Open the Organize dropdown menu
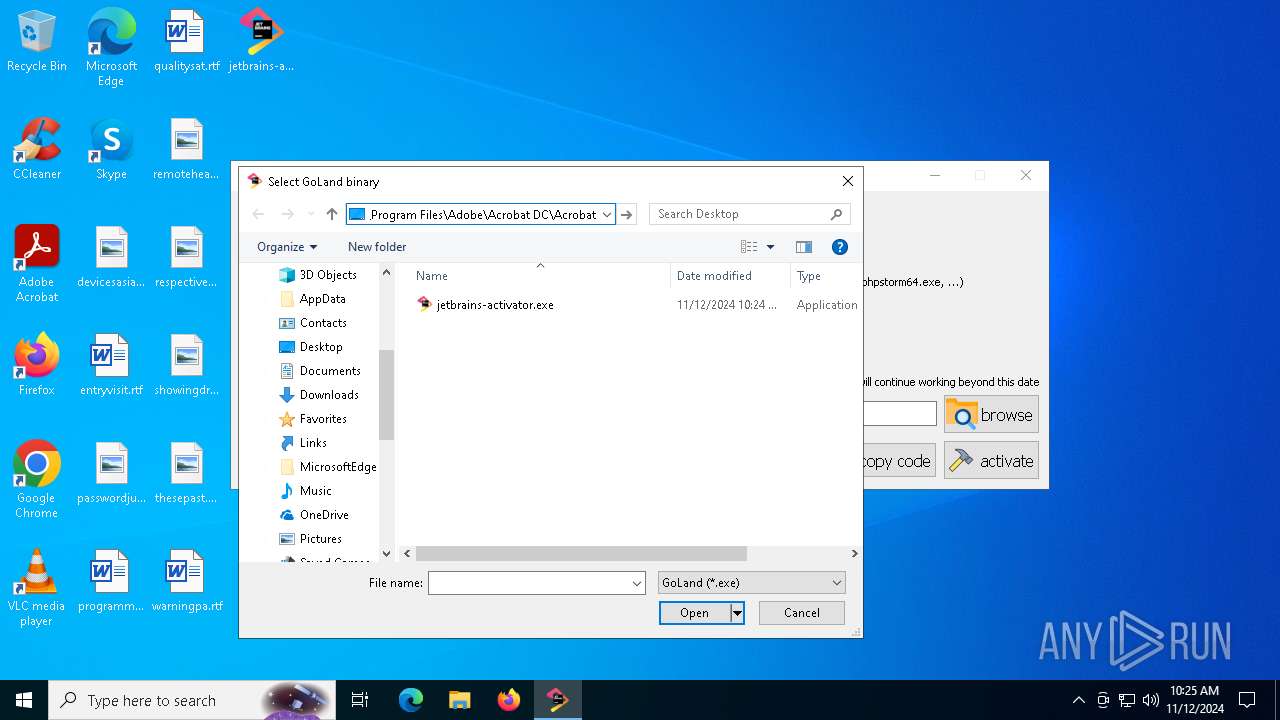The height and width of the screenshot is (720, 1280). click(x=287, y=247)
